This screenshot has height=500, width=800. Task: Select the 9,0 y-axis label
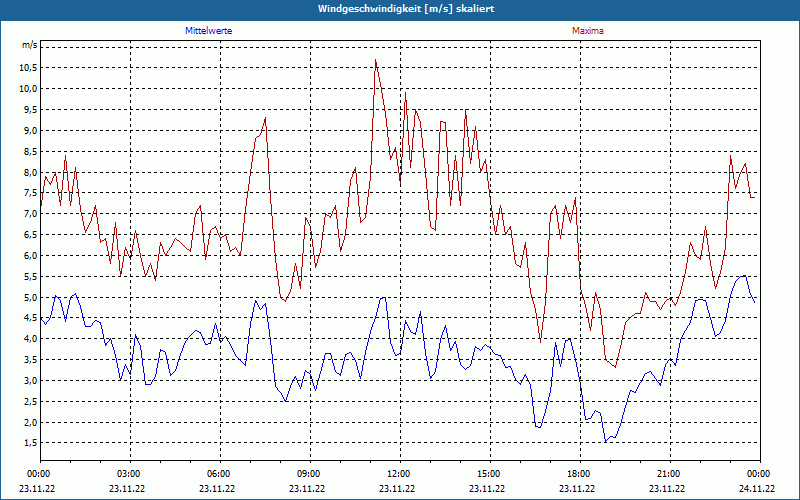pos(30,131)
